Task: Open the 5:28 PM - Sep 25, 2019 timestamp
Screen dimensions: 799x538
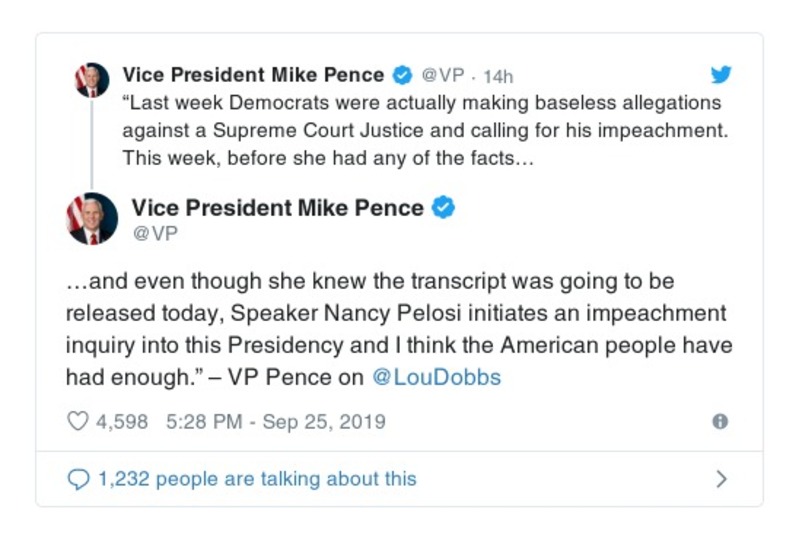Action: coord(273,422)
